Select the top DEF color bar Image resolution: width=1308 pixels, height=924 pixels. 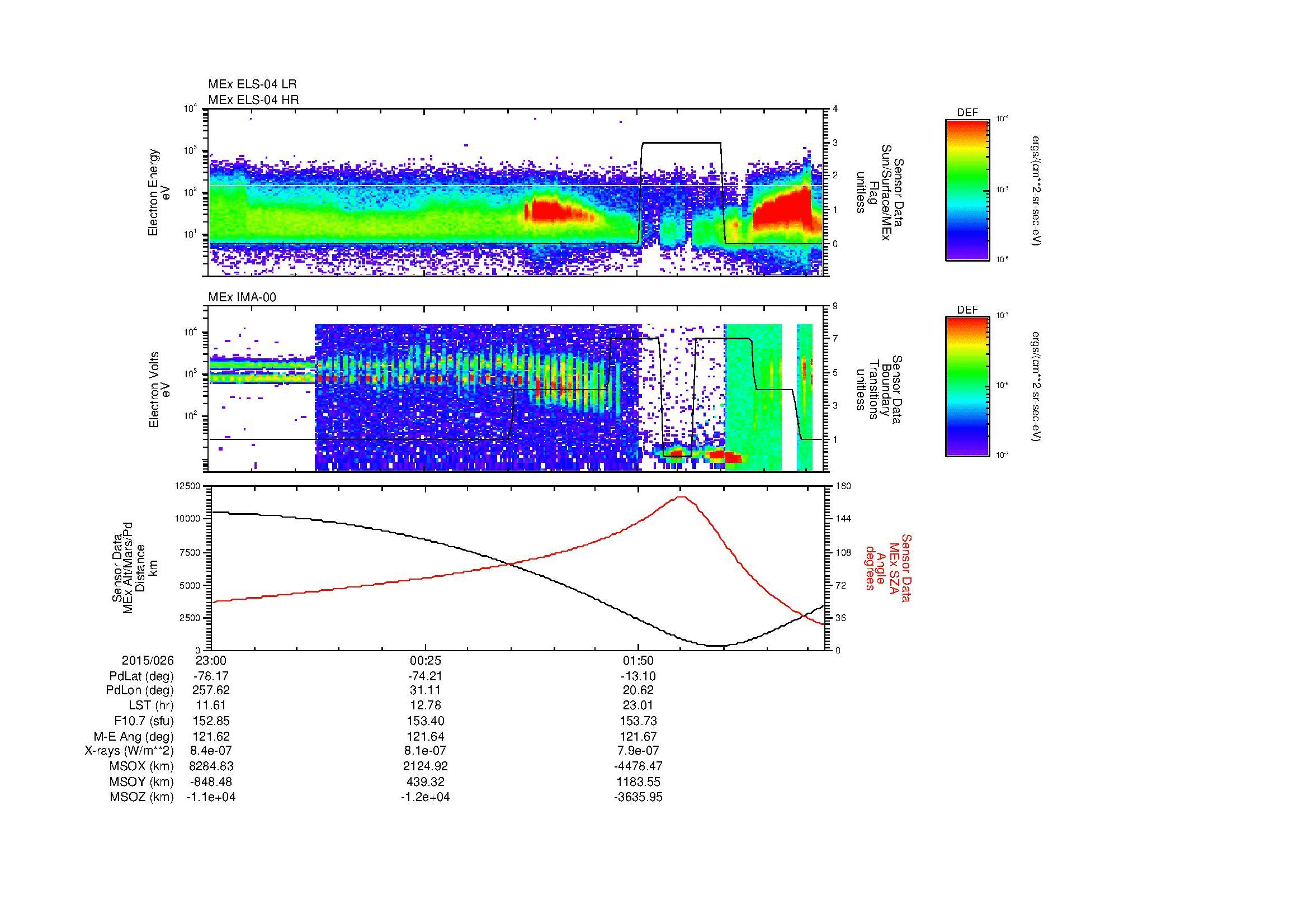967,189
